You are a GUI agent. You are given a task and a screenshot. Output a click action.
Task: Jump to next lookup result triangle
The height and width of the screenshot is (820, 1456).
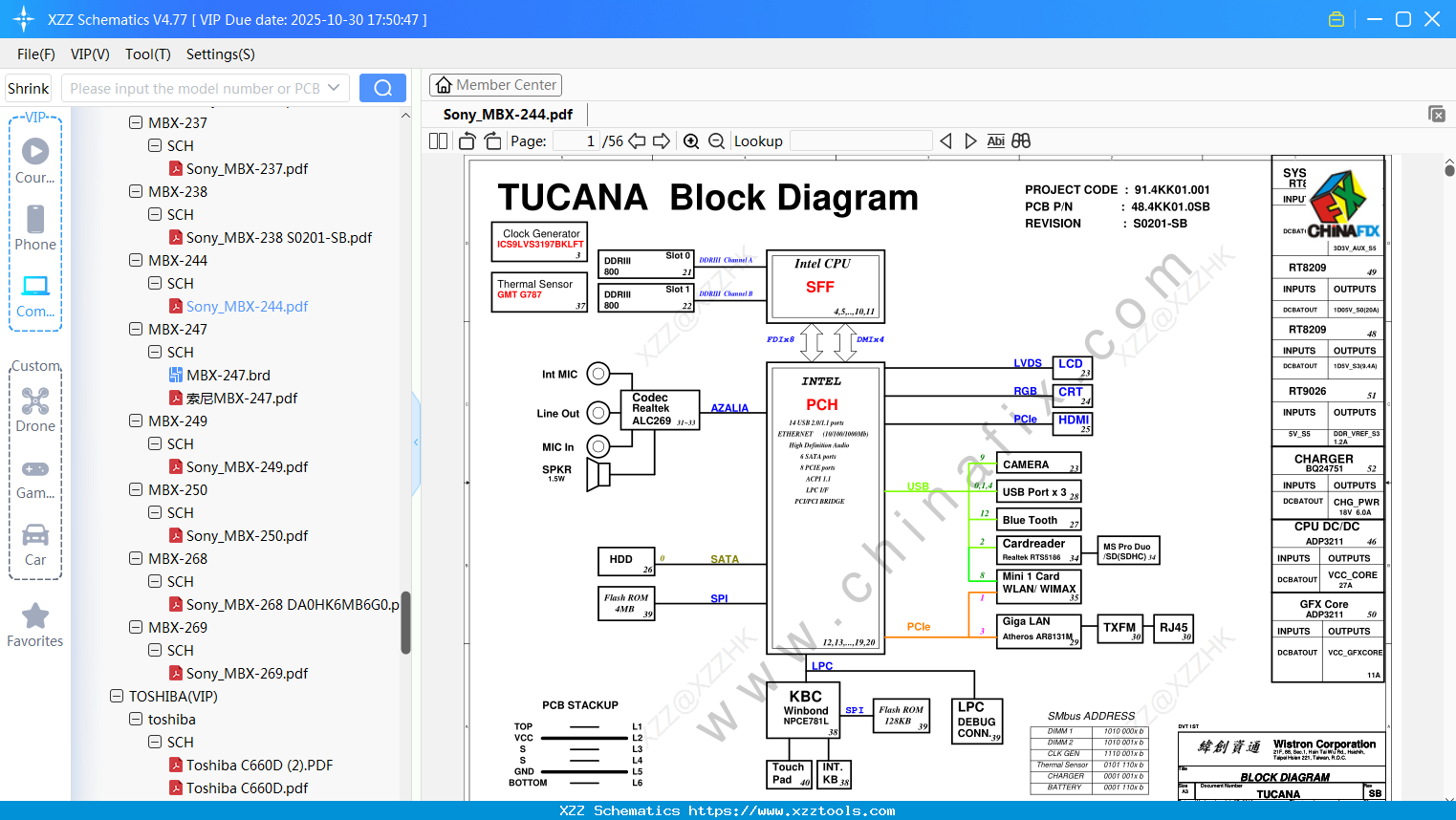tap(970, 141)
